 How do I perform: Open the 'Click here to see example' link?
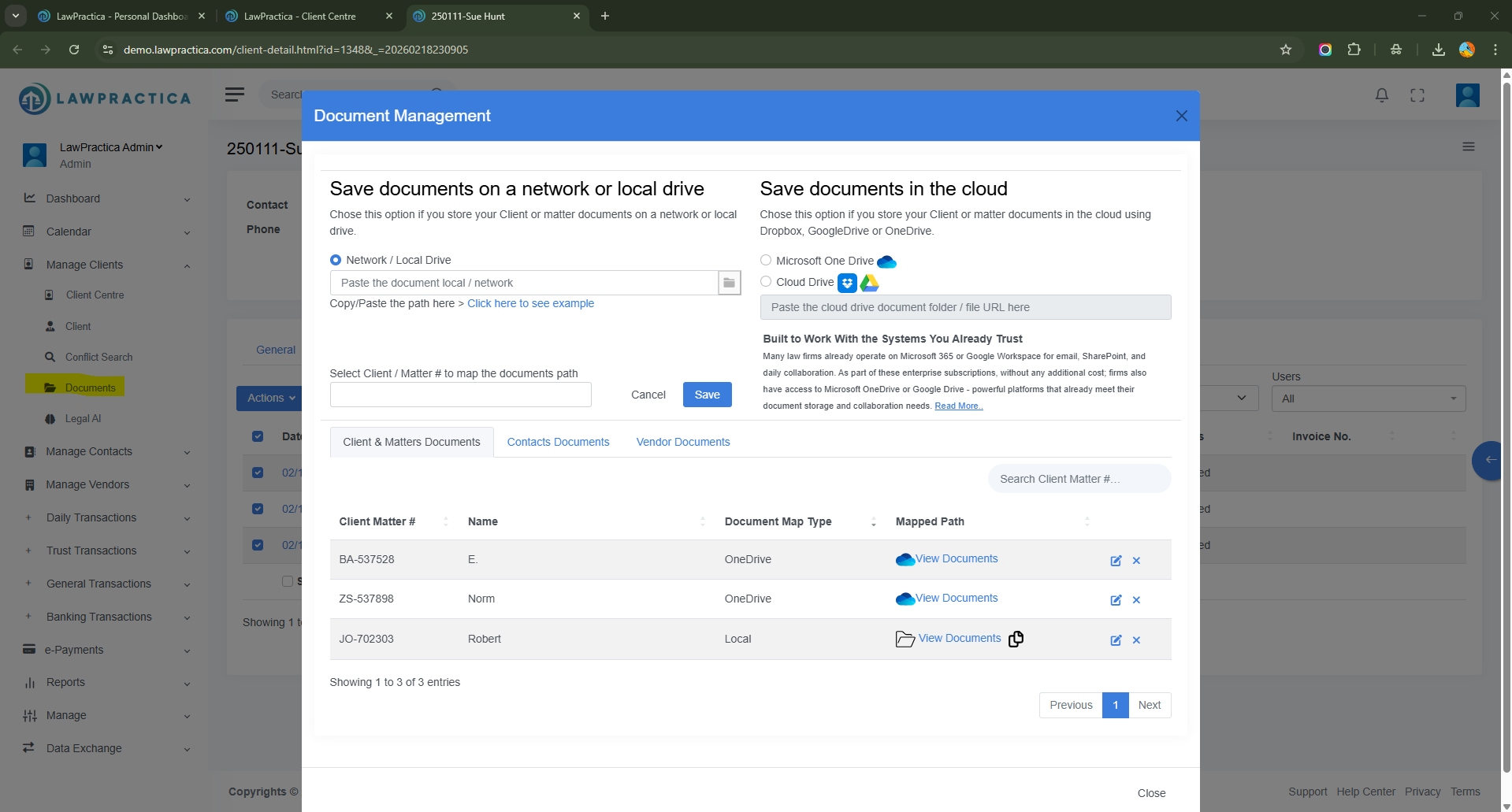[x=530, y=303]
